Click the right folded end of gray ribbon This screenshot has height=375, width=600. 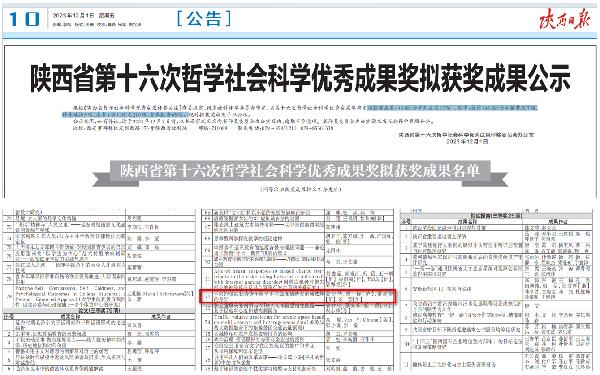coord(499,179)
